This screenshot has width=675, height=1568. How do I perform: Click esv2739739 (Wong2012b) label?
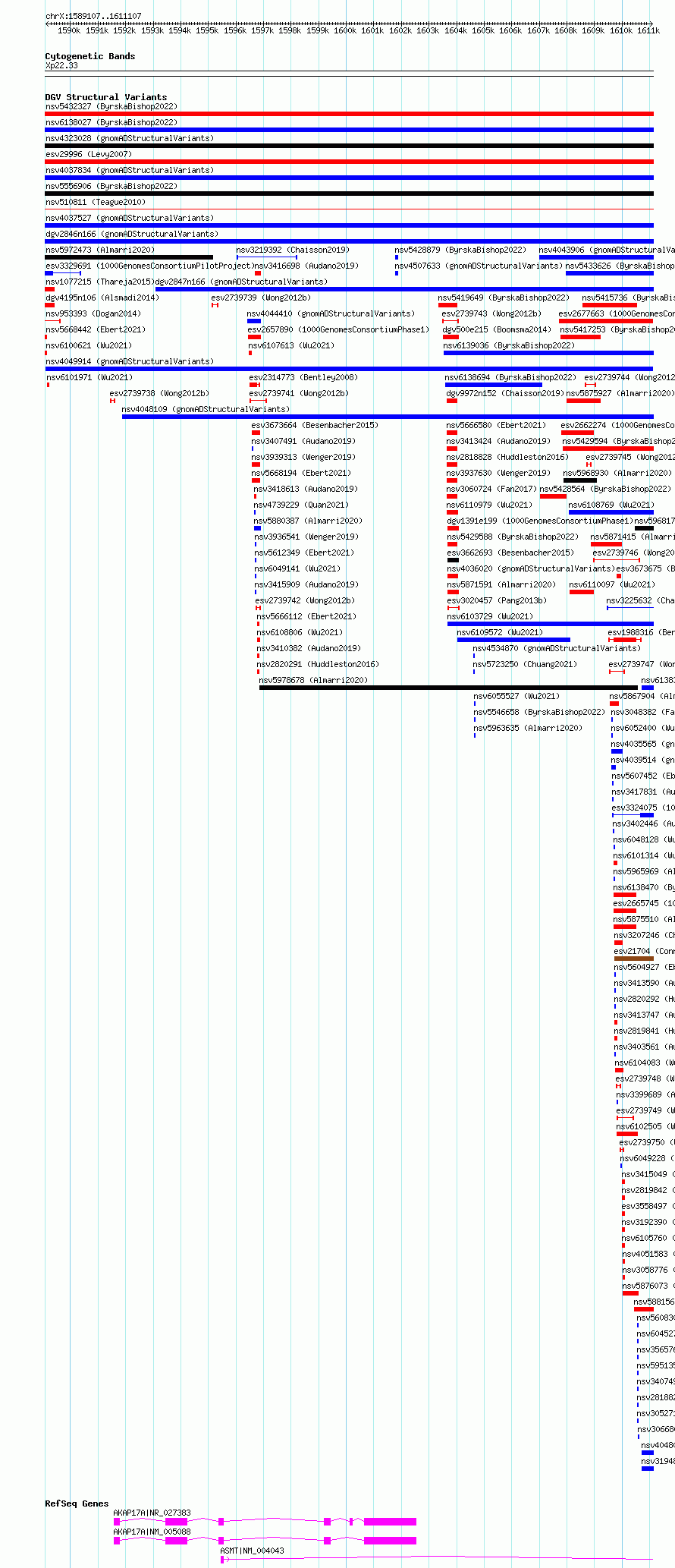point(261,298)
